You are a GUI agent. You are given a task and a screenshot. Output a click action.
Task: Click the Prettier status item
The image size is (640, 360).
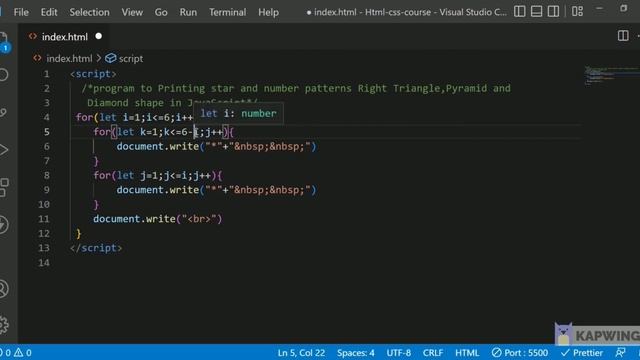coord(582,353)
